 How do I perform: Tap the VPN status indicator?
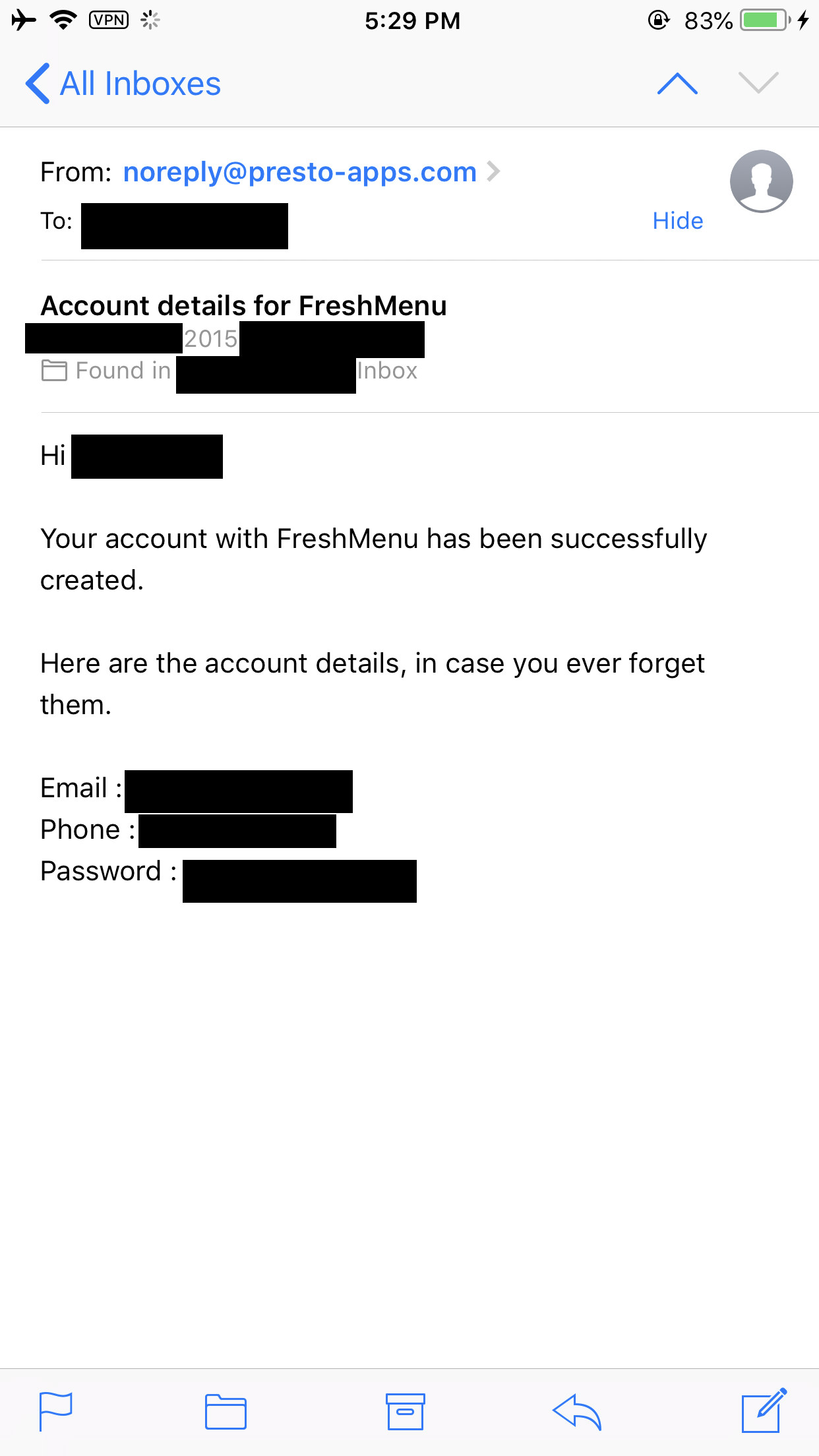coord(109,20)
